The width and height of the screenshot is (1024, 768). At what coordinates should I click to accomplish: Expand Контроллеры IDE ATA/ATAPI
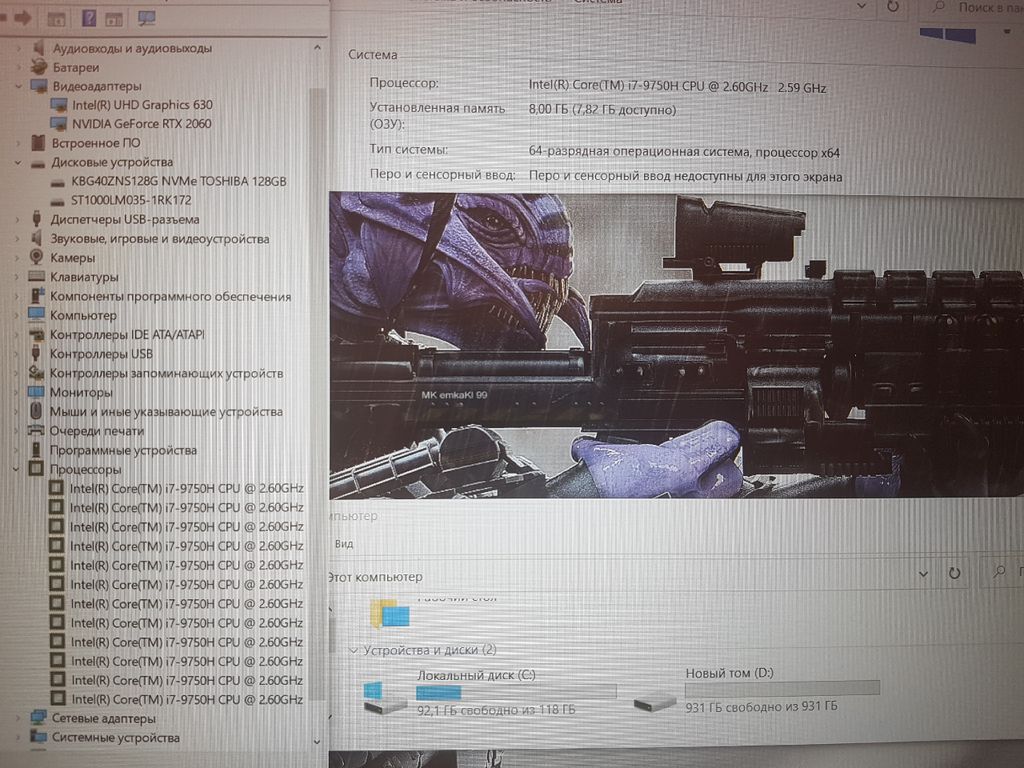tap(18, 334)
